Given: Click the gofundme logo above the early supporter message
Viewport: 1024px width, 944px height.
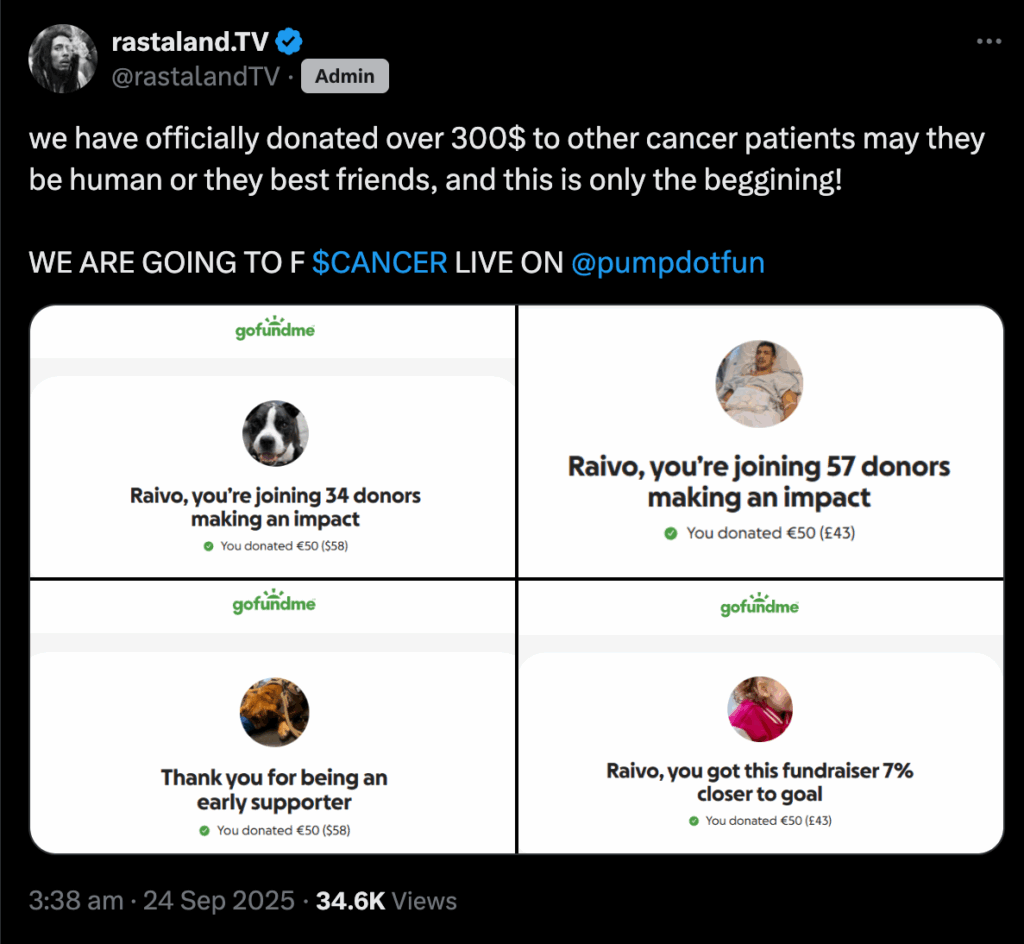Looking at the screenshot, I should (x=274, y=603).
